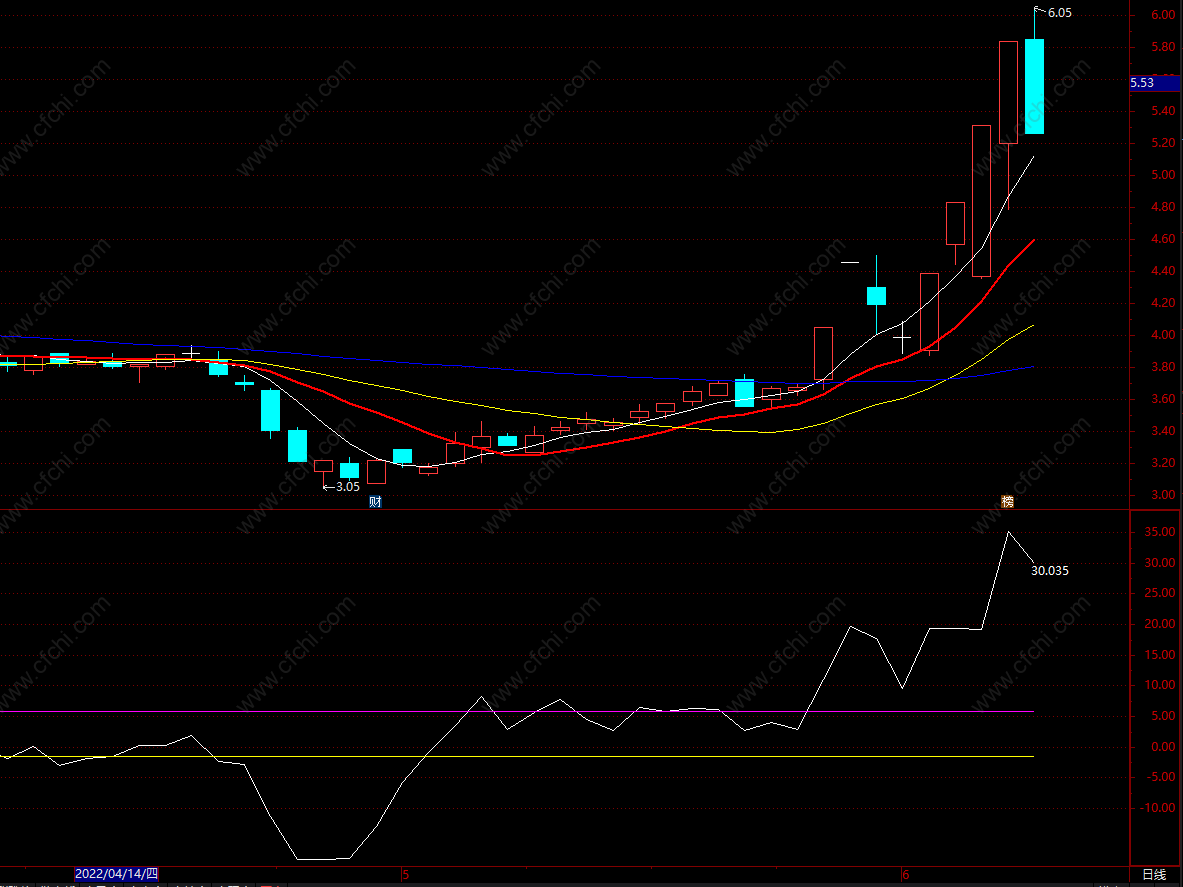The height and width of the screenshot is (887, 1183).
Task: Click the 榜 ranking marker icon
Action: 1007,502
